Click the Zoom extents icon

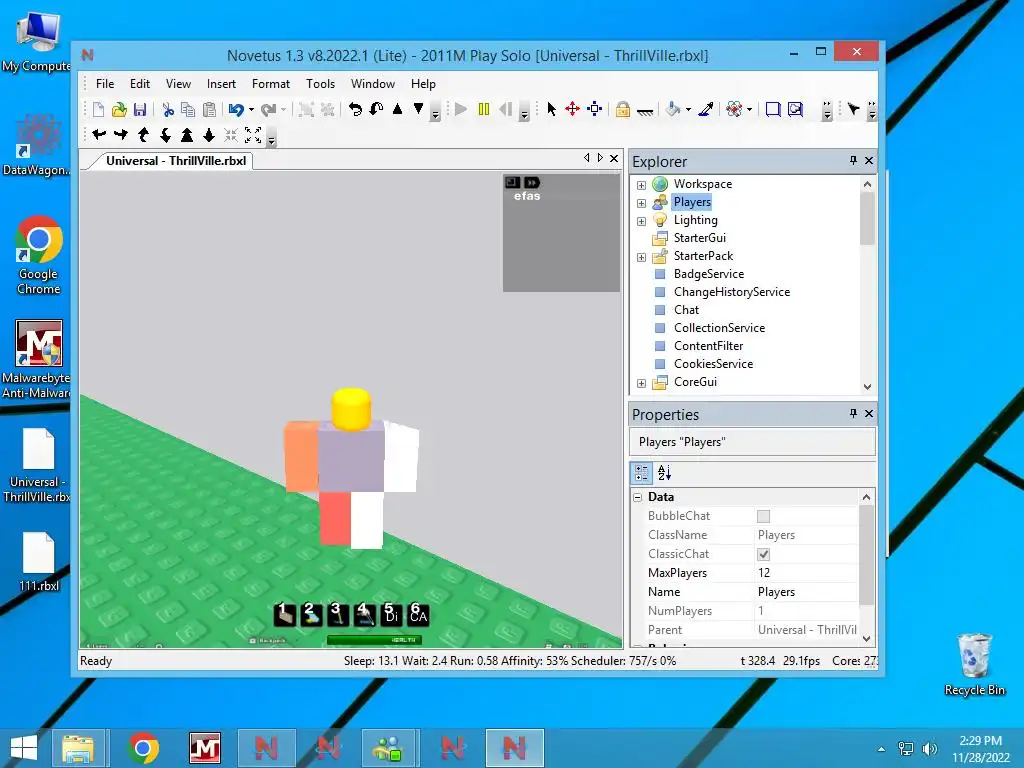253,135
